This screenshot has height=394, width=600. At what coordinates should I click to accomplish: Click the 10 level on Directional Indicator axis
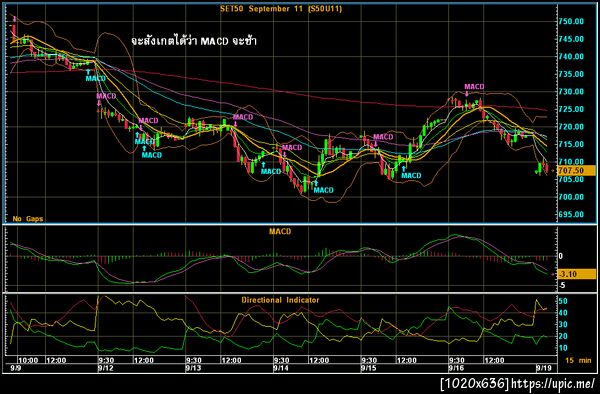(x=563, y=348)
